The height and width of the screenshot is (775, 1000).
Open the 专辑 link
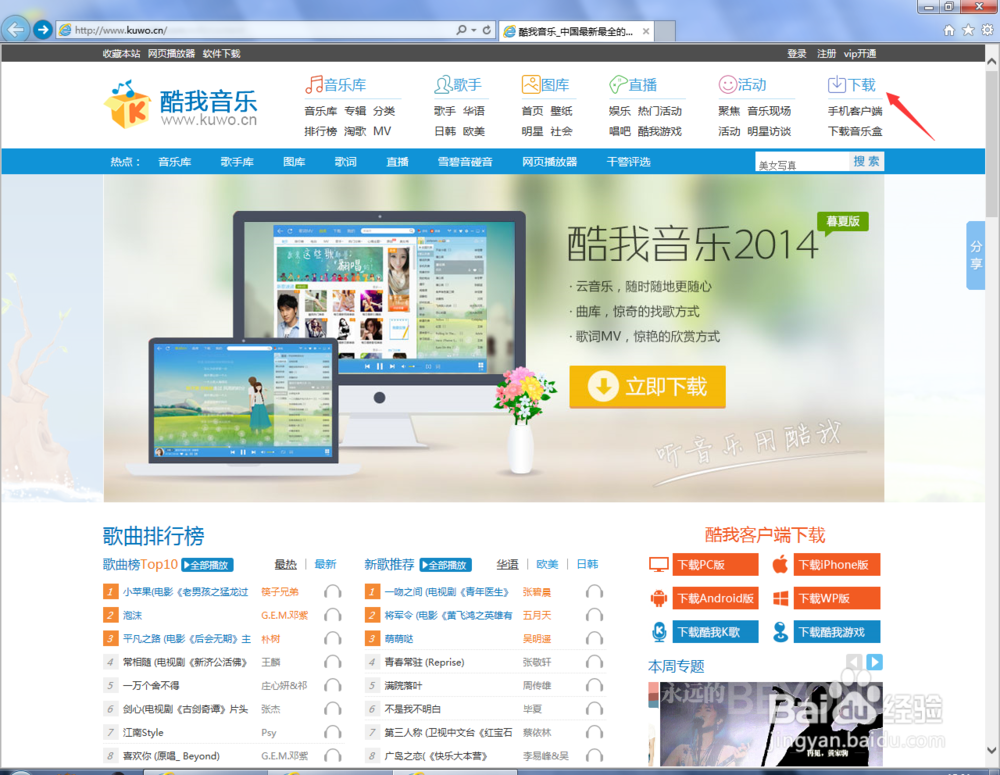click(x=355, y=111)
